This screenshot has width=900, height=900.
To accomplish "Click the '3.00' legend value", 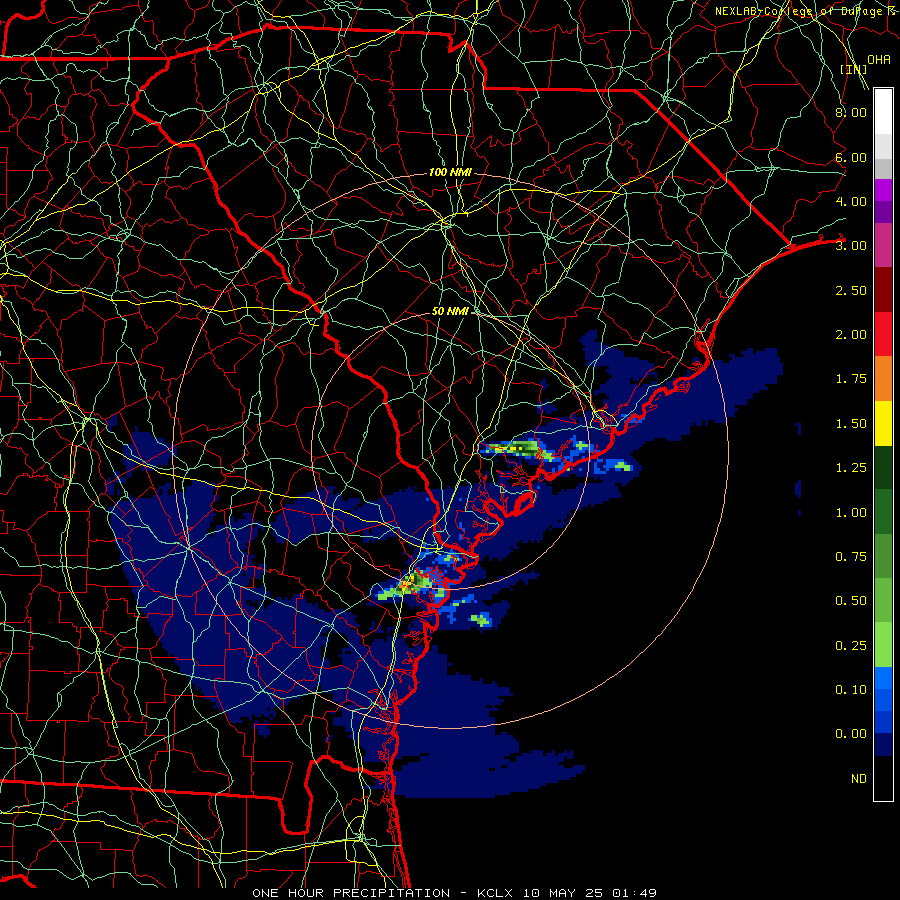I will (851, 246).
